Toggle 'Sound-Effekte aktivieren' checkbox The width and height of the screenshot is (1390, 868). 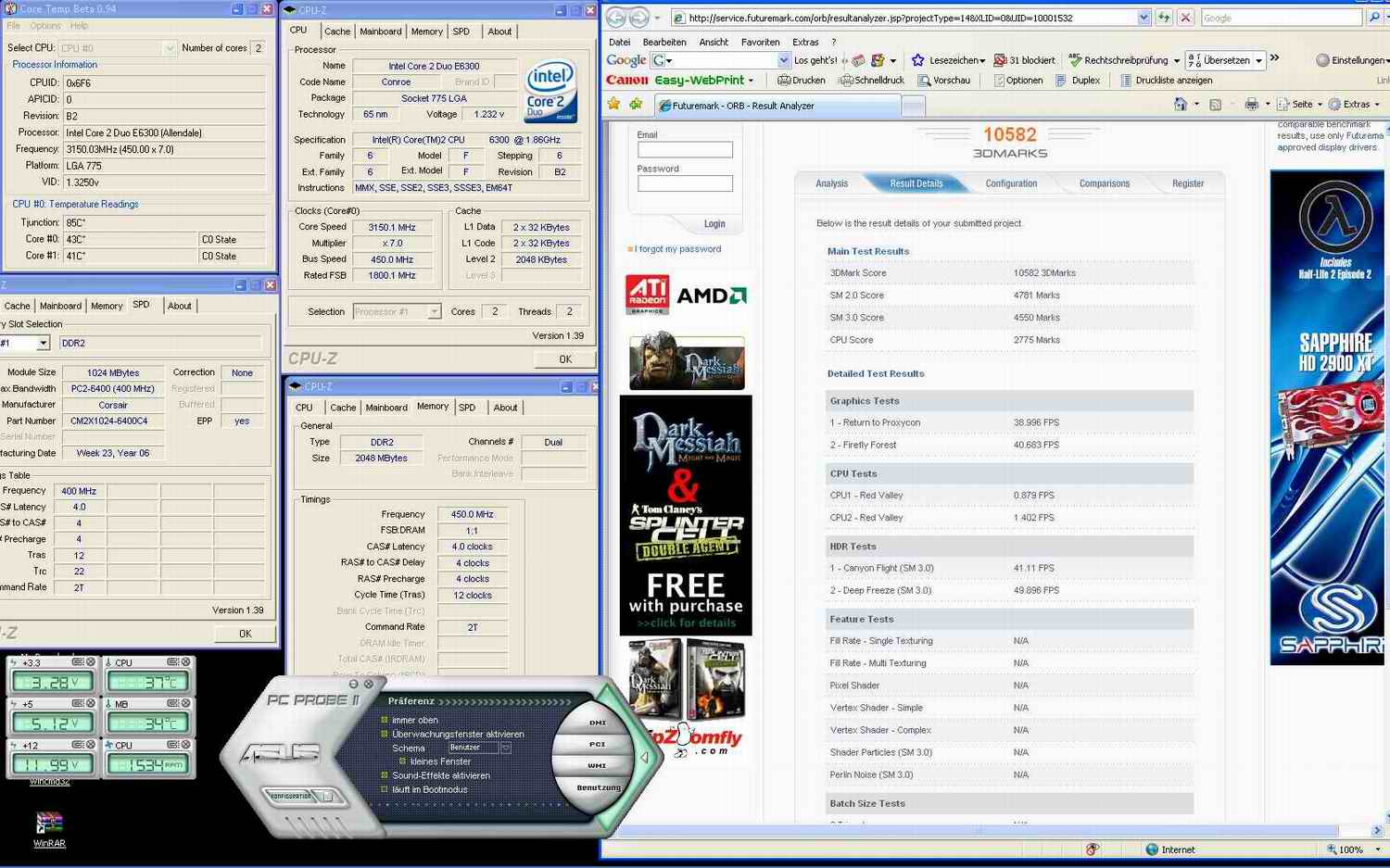point(385,775)
